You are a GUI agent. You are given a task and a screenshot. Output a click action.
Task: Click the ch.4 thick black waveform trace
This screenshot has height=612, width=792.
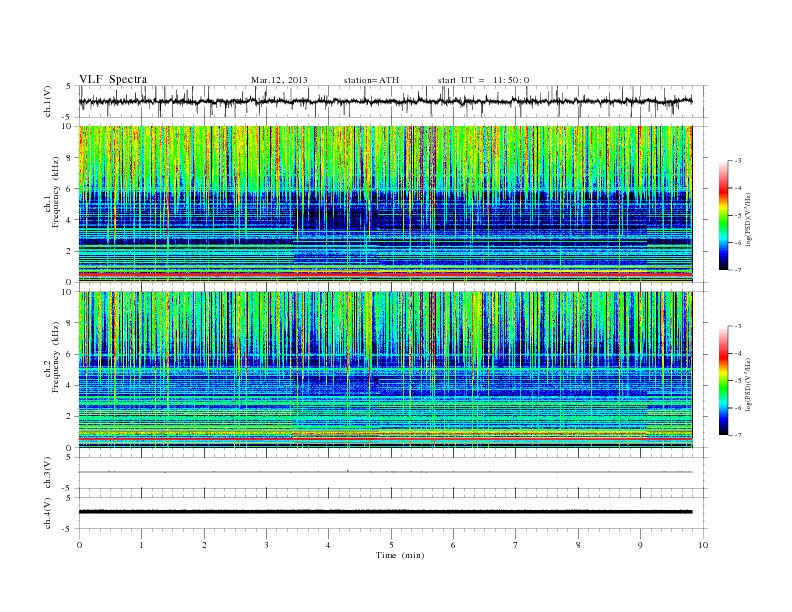(x=386, y=512)
